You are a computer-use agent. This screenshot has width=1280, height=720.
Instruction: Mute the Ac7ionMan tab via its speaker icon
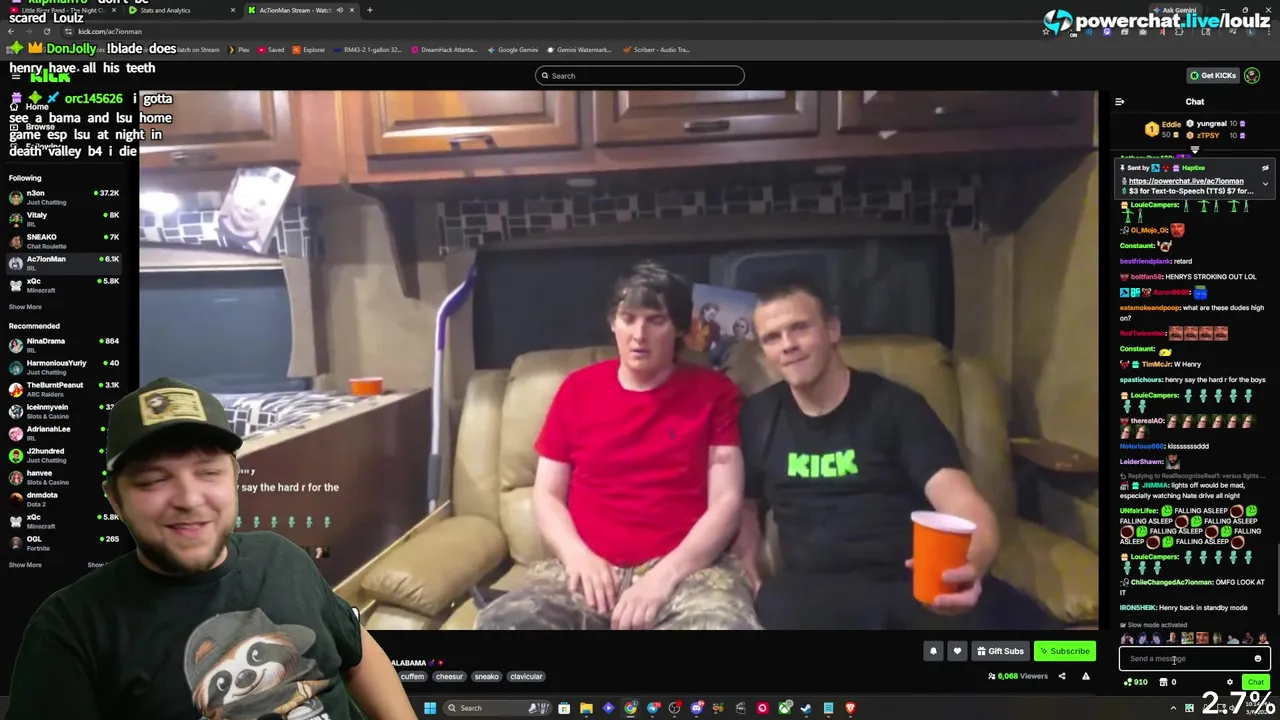point(339,10)
